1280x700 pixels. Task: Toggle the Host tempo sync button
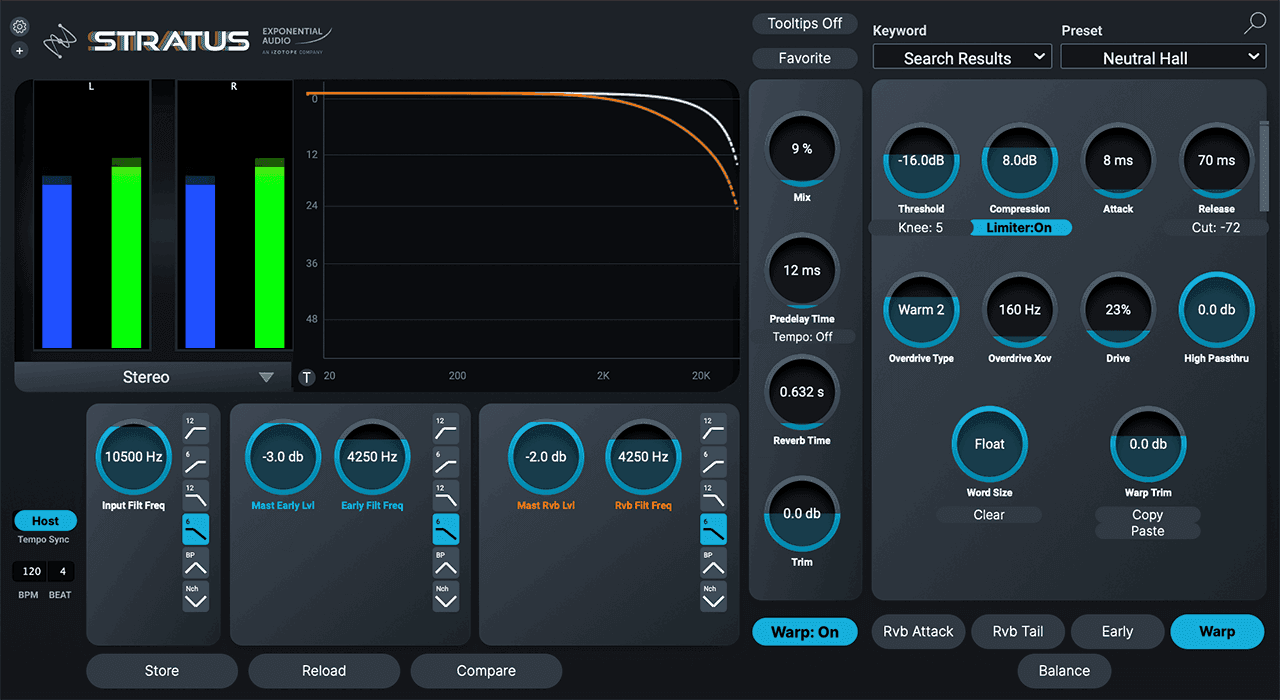click(x=45, y=521)
